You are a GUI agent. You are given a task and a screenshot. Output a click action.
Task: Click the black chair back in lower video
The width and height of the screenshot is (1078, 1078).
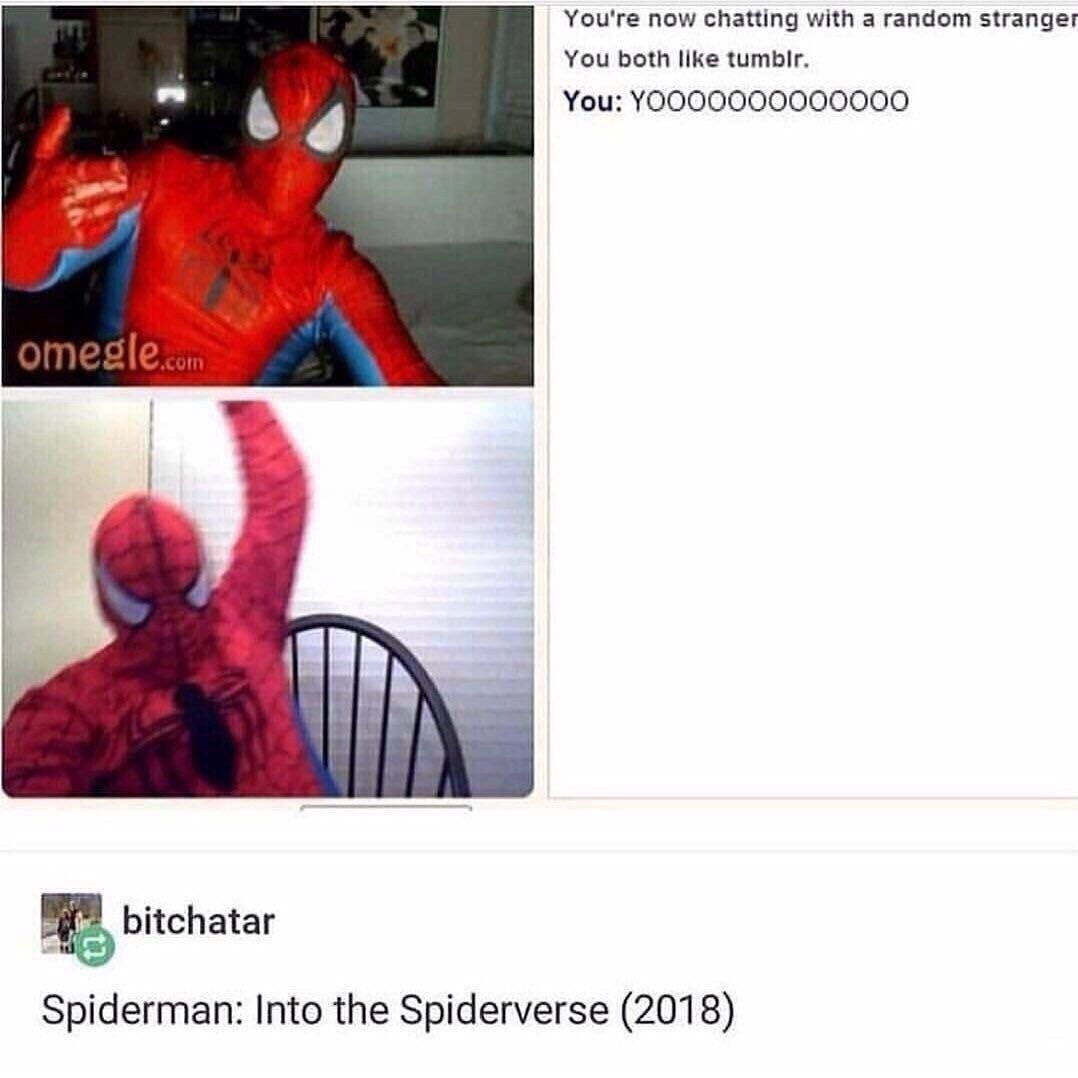point(375,706)
